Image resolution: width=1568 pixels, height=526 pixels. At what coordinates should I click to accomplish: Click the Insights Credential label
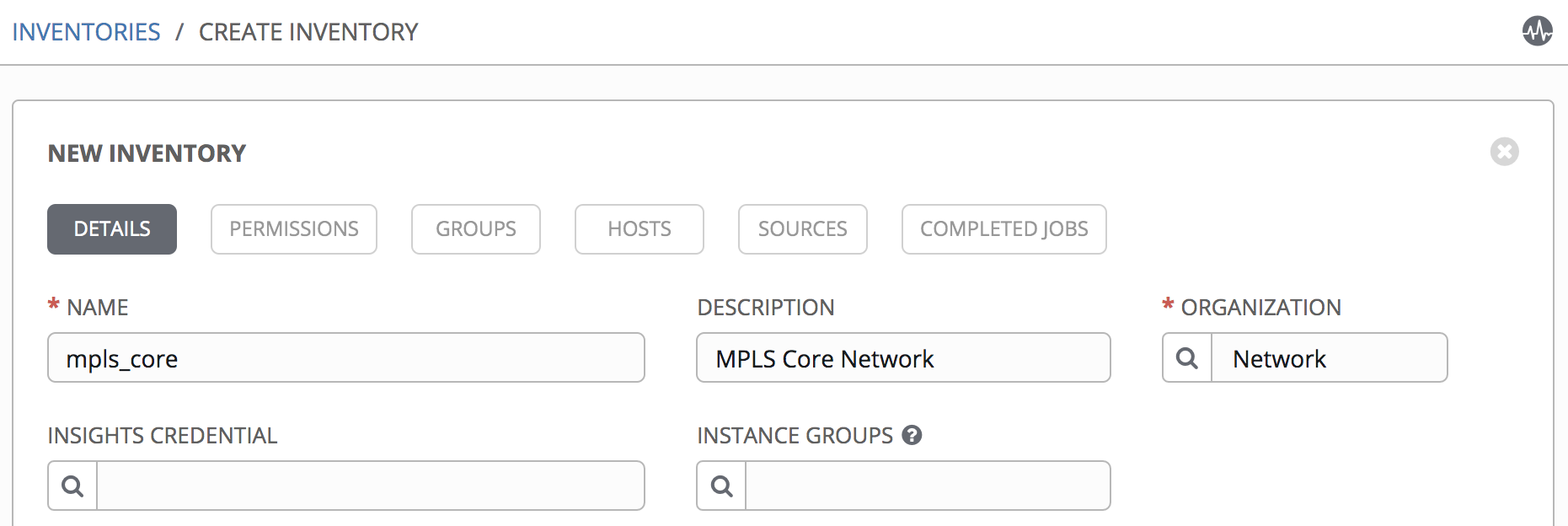point(163,436)
